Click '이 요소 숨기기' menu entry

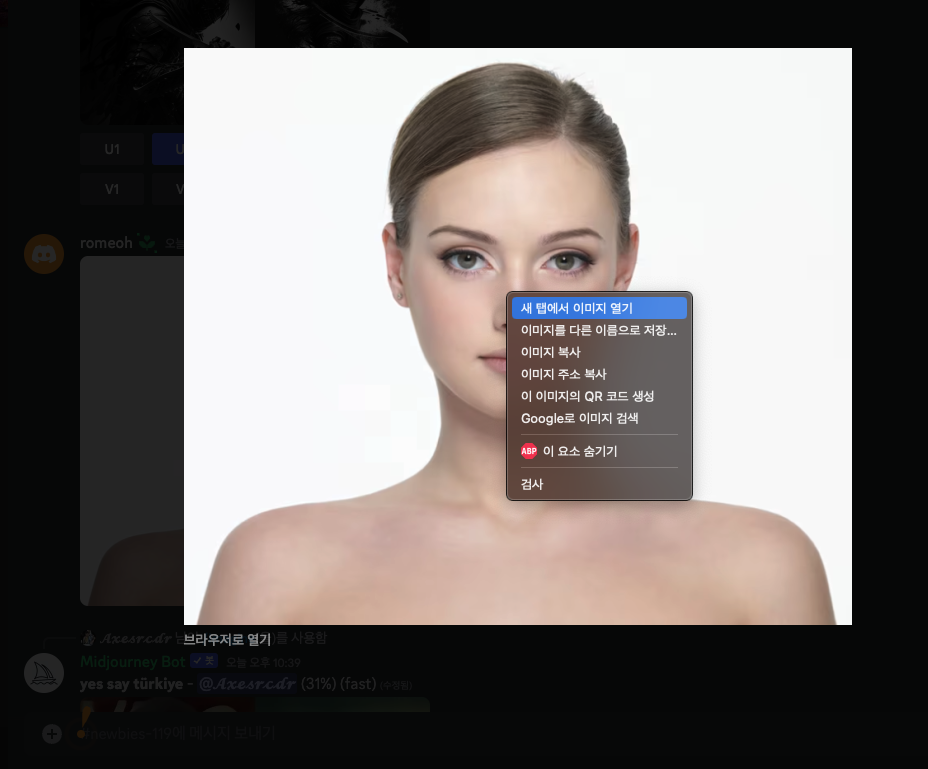pyautogui.click(x=599, y=451)
